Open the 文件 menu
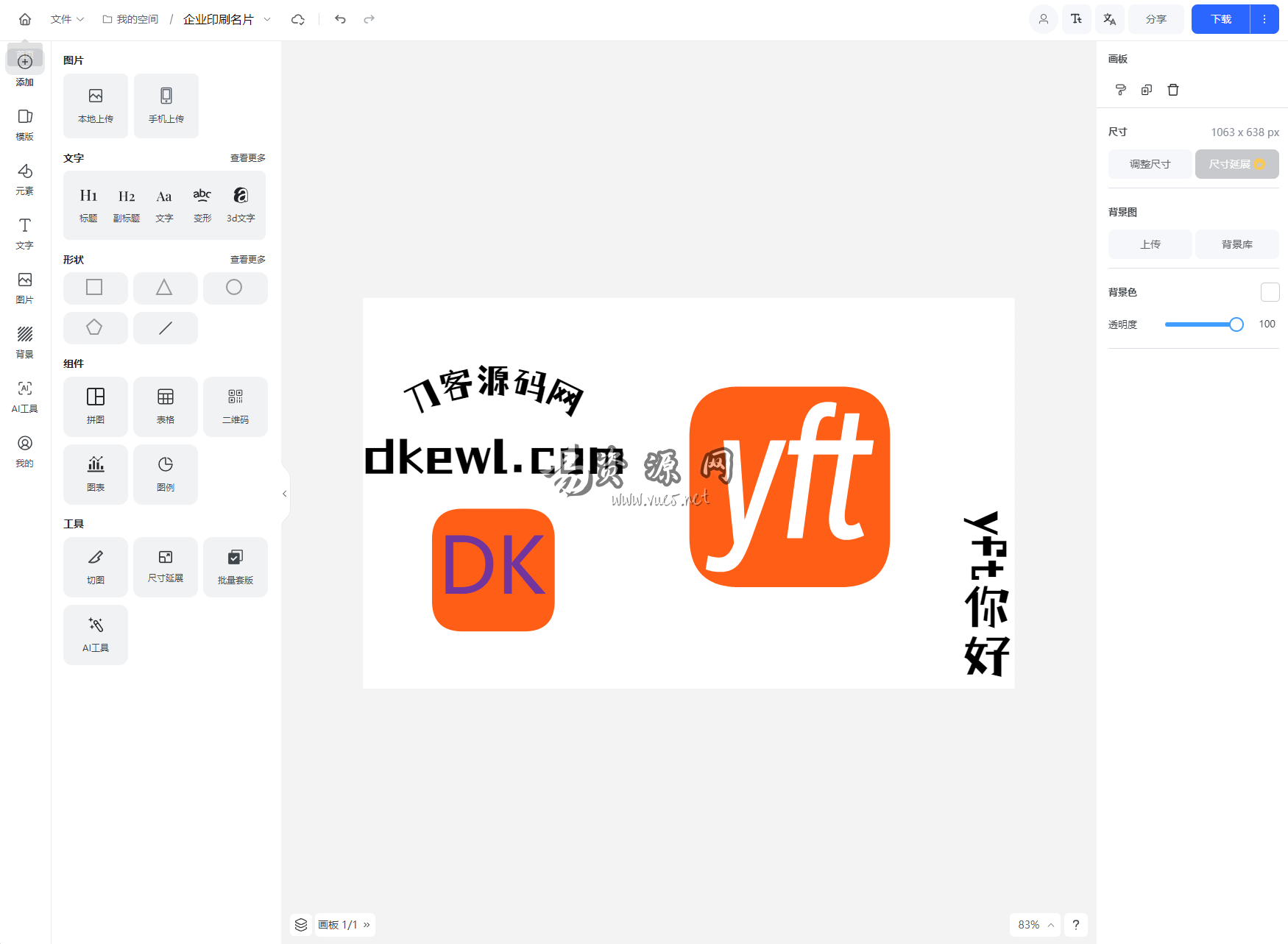The image size is (1288, 944). 67,19
